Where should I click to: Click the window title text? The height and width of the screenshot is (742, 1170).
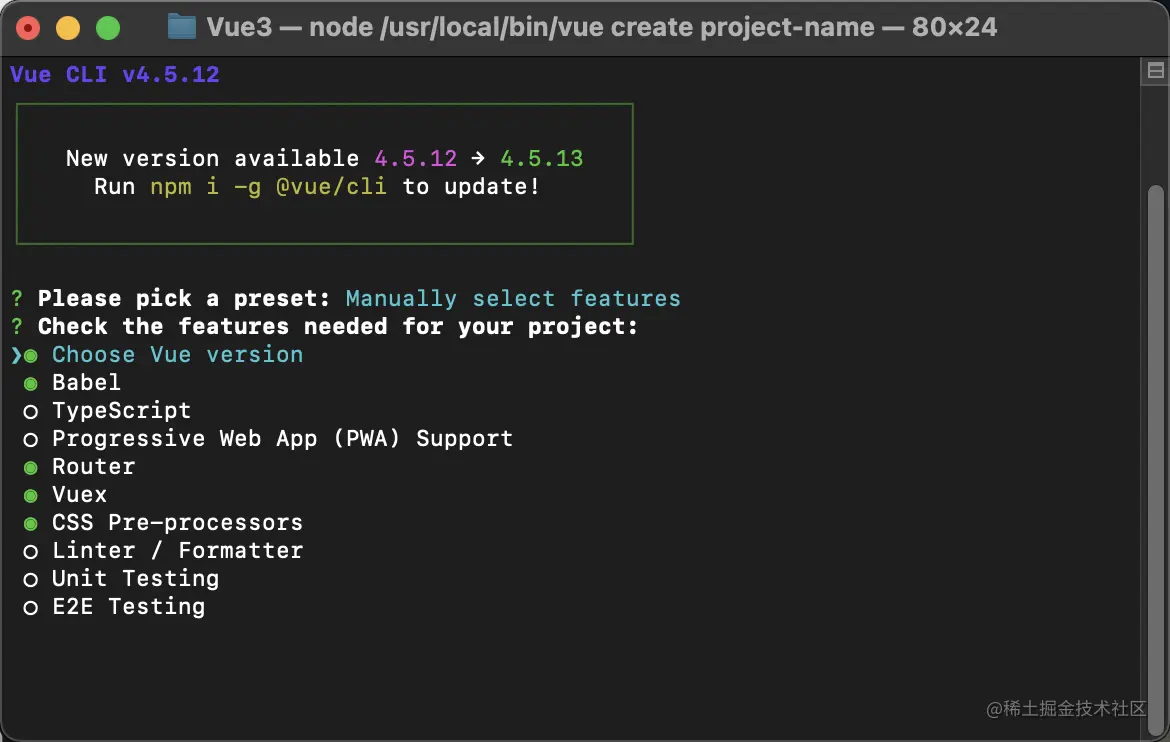pyautogui.click(x=601, y=27)
